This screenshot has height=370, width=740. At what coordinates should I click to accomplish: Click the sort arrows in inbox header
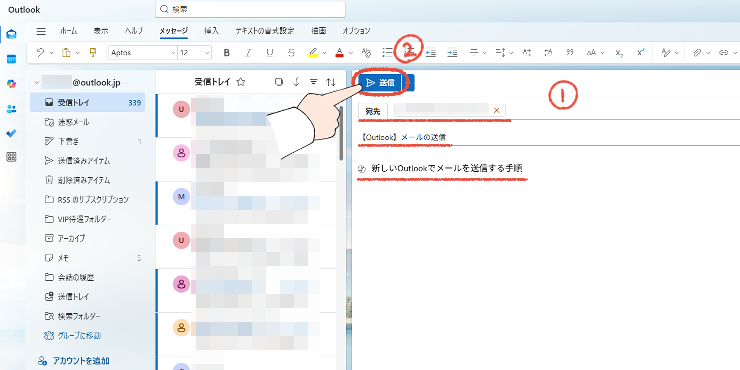(331, 82)
